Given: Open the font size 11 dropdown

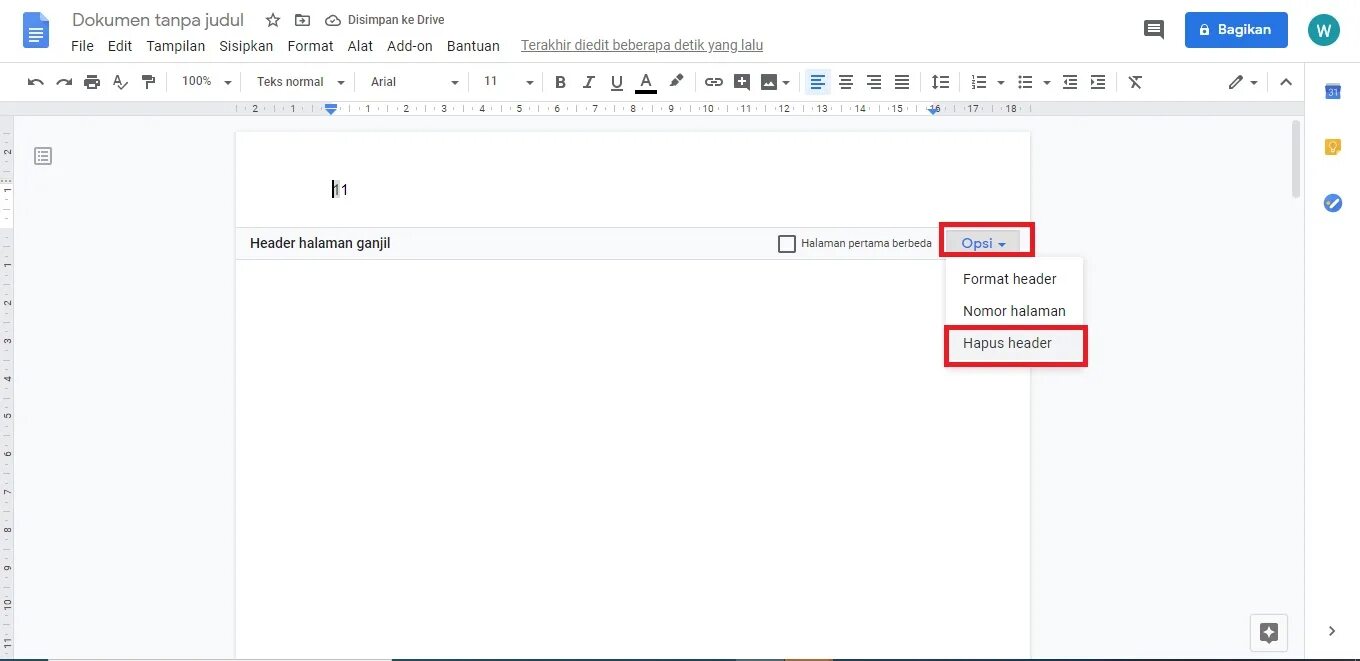Looking at the screenshot, I should 508,82.
